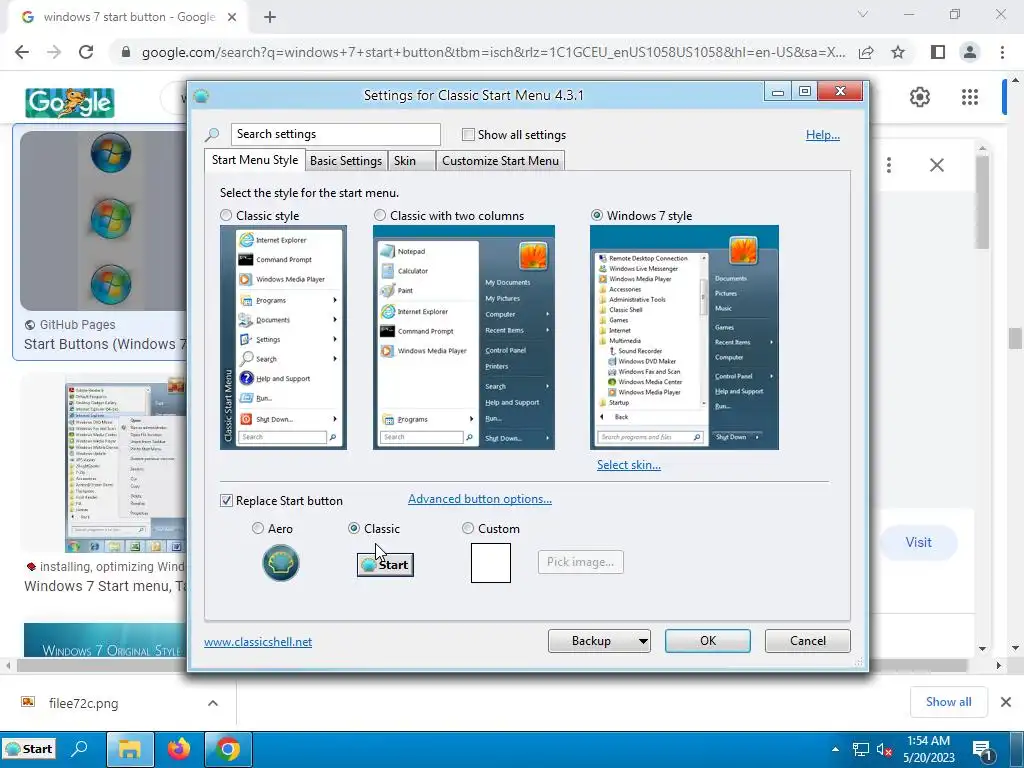Click the empty Custom button image box

coord(491,563)
